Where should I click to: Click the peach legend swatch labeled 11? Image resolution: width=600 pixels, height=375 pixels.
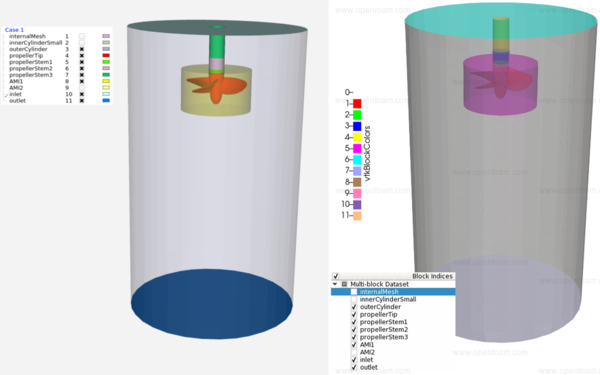coord(357,216)
